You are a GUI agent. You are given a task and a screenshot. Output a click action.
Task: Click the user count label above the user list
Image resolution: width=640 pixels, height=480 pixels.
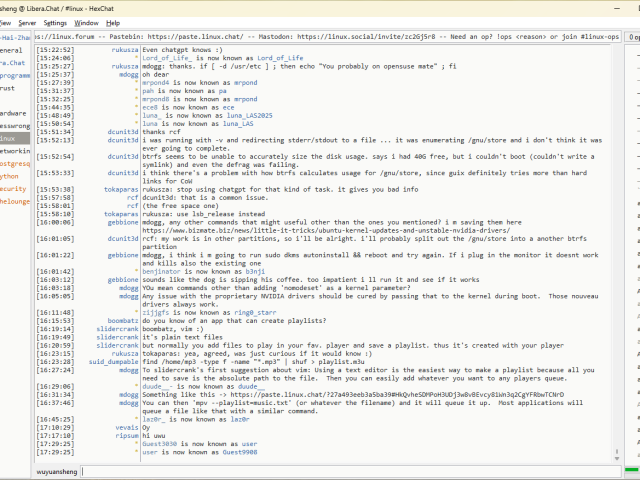coord(632,37)
